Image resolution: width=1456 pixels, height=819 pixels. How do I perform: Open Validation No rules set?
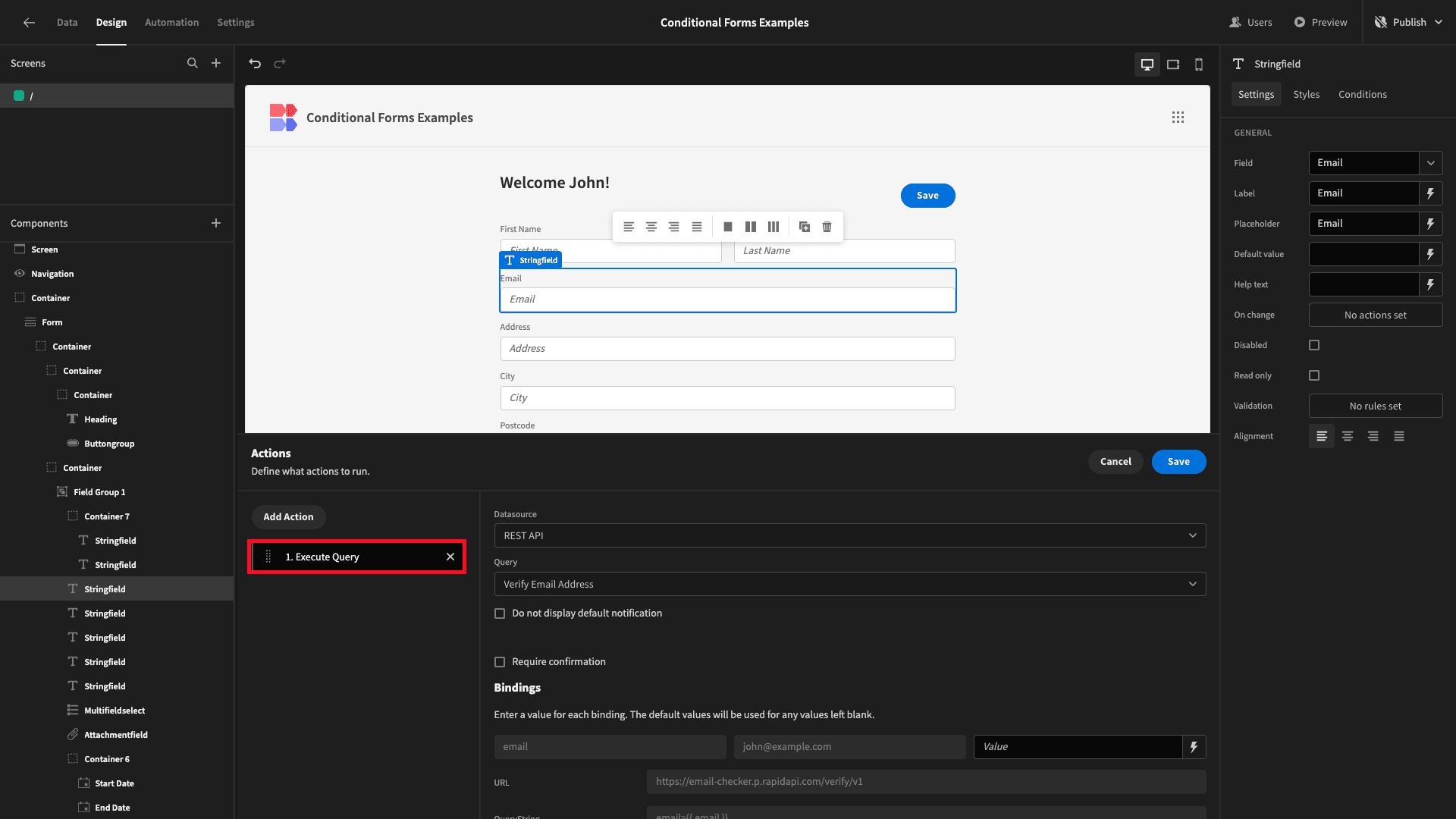coord(1375,406)
